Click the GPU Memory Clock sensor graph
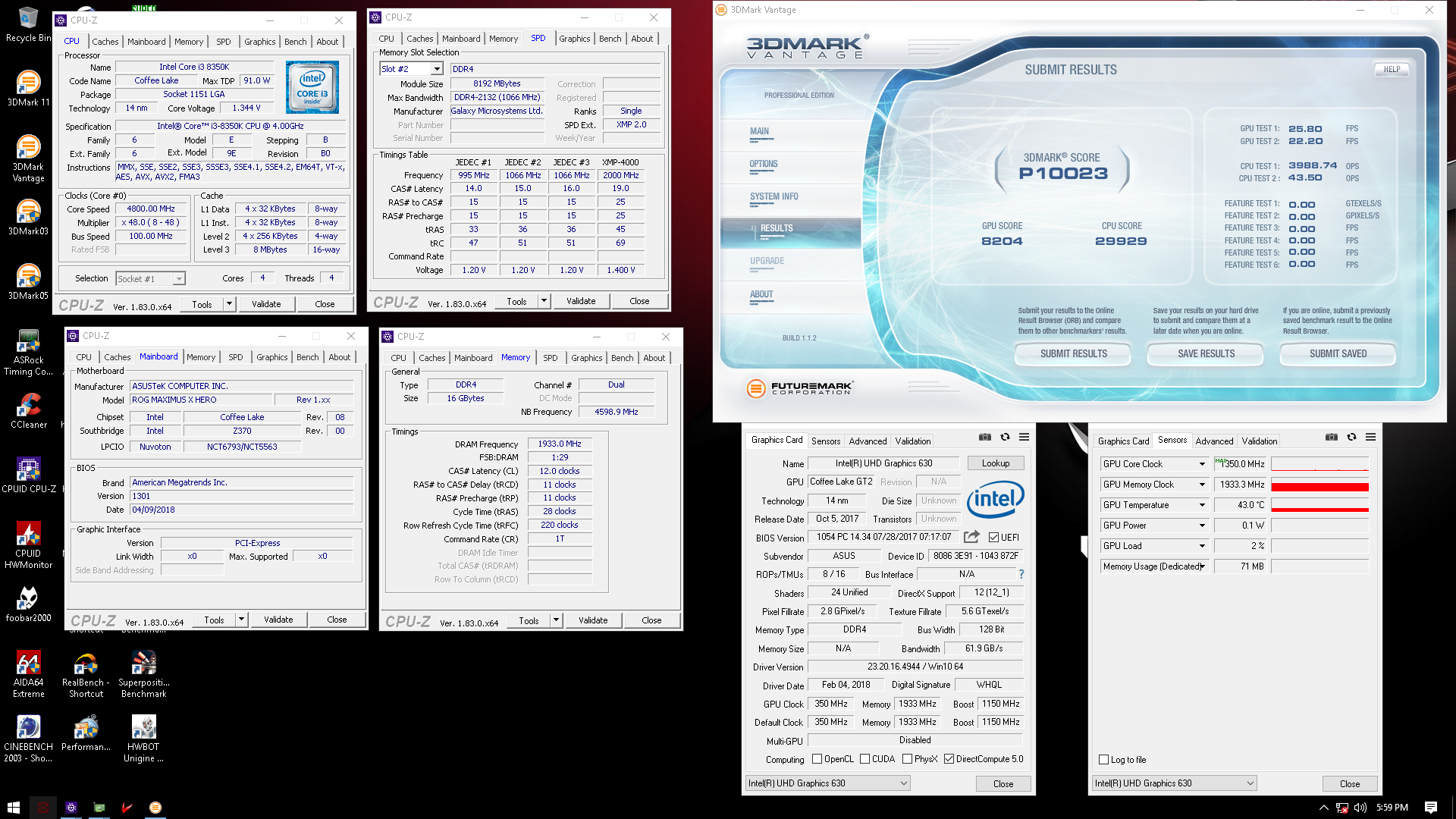 [1319, 485]
